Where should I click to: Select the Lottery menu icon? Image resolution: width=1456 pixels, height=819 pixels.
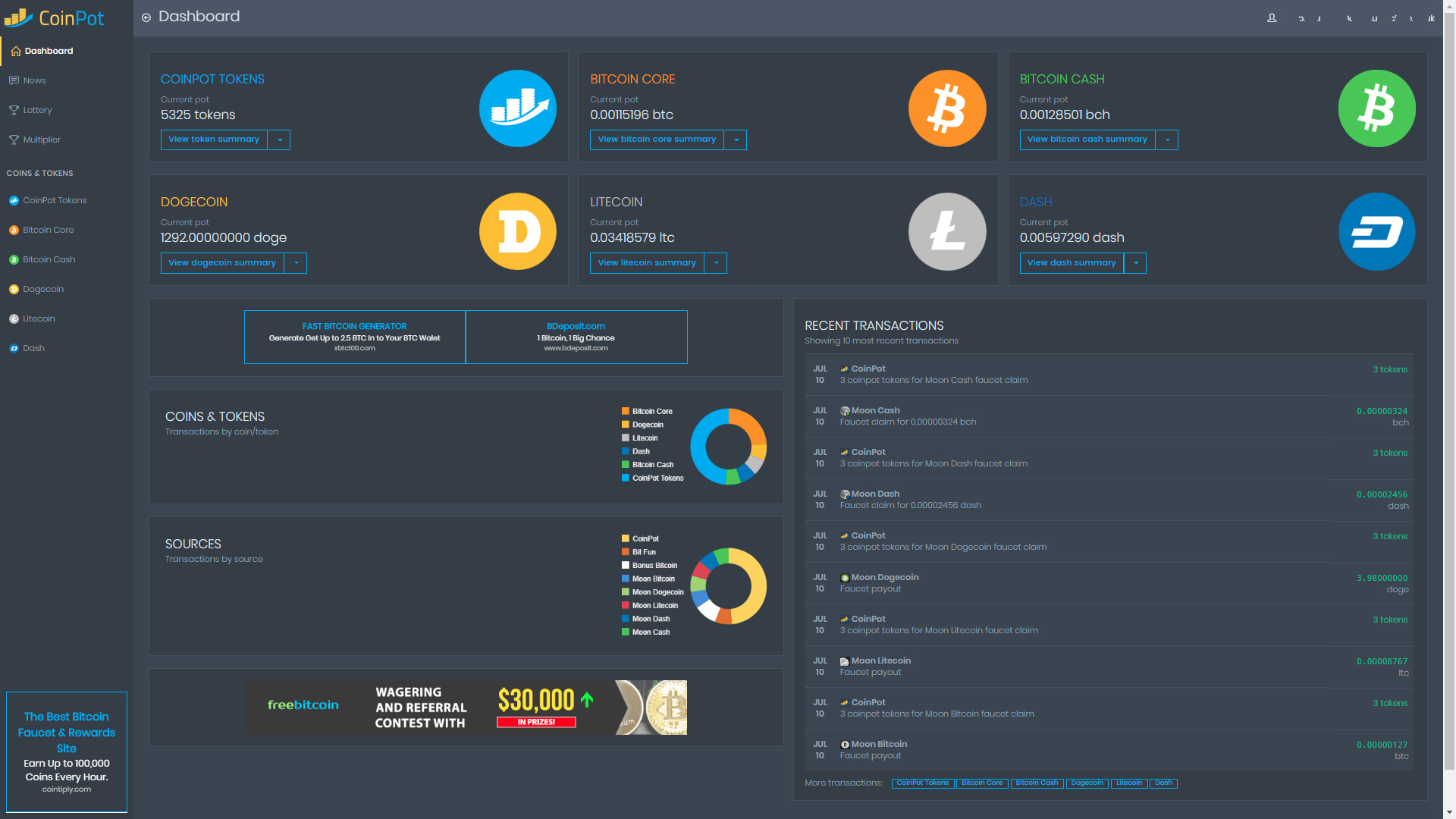pyautogui.click(x=14, y=110)
